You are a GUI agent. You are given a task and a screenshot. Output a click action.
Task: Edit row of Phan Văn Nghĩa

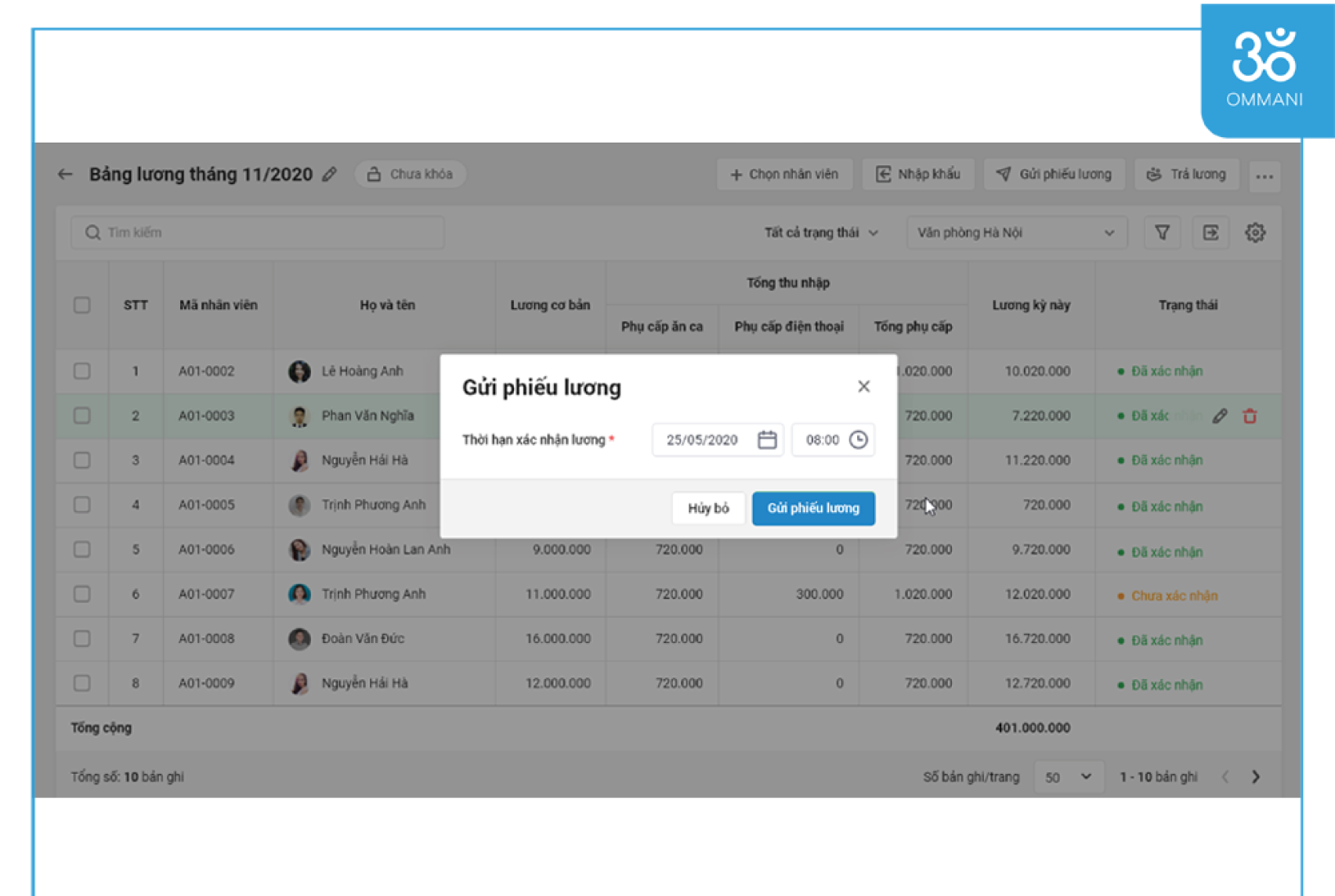pos(1220,416)
